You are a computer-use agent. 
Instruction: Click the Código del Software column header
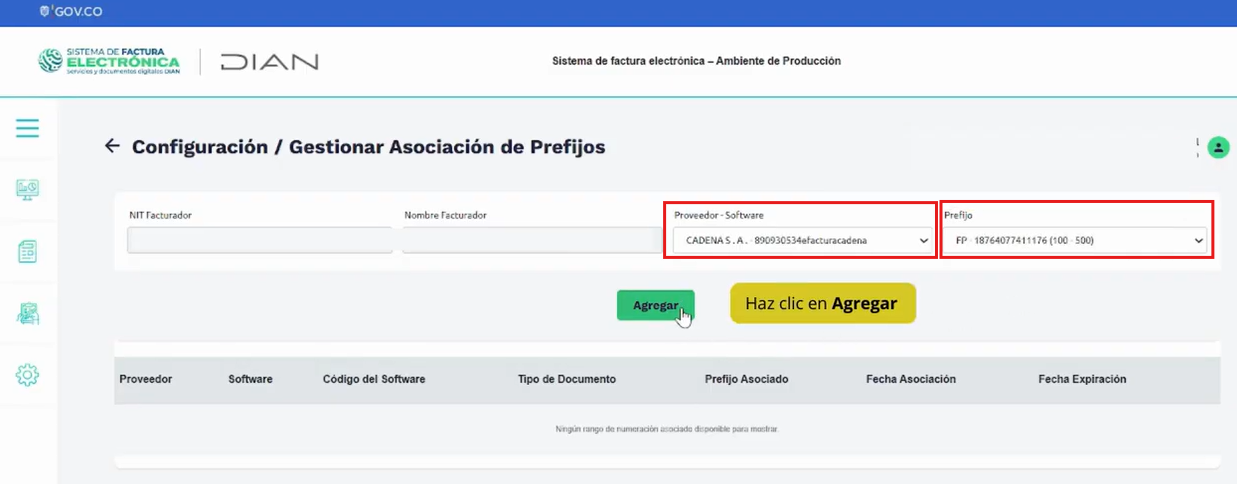(x=374, y=379)
